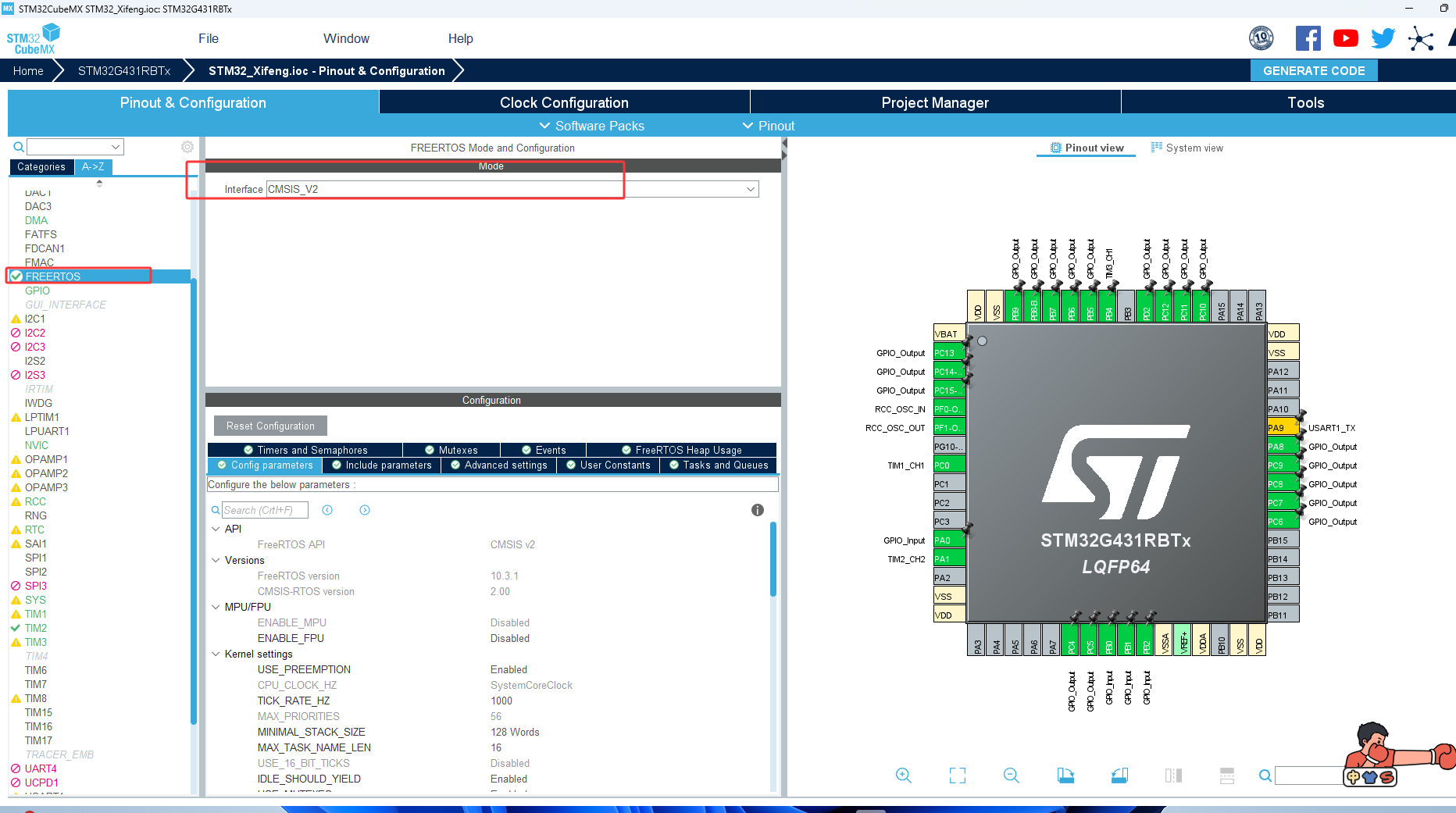
Task: Open Advanced settings tab
Action: pos(499,465)
